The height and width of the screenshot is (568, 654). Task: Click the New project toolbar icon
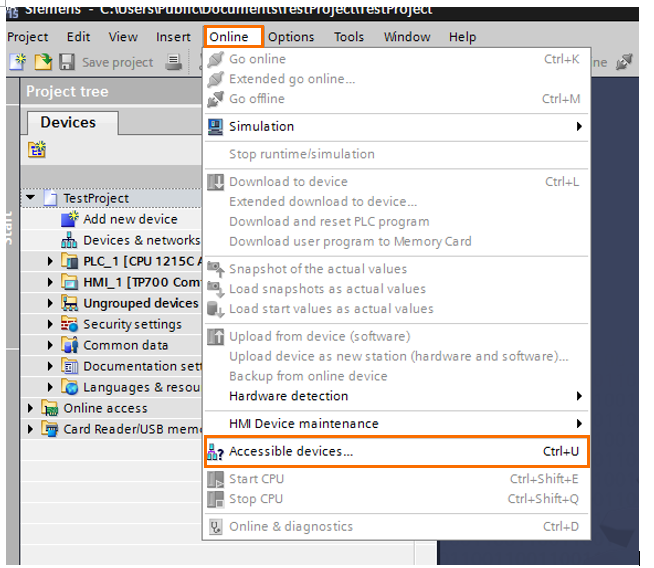pyautogui.click(x=18, y=62)
